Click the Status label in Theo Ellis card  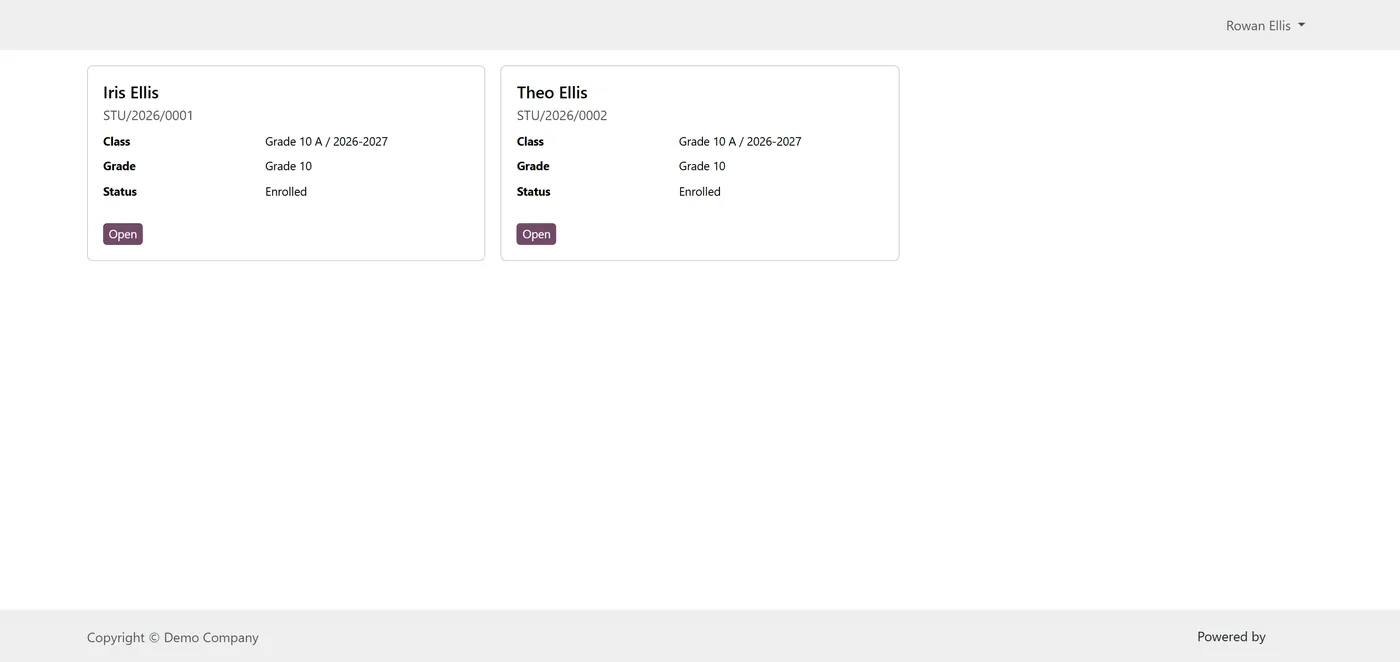click(x=534, y=192)
